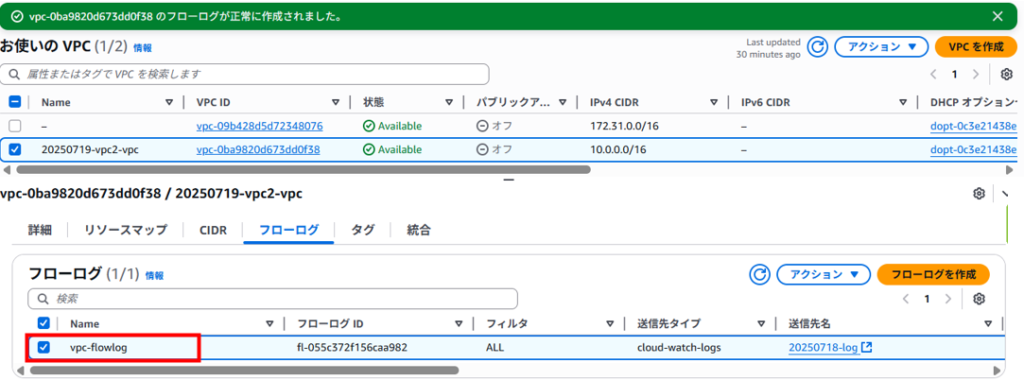Click the flow logs 検索 field

pyautogui.click(x=273, y=299)
